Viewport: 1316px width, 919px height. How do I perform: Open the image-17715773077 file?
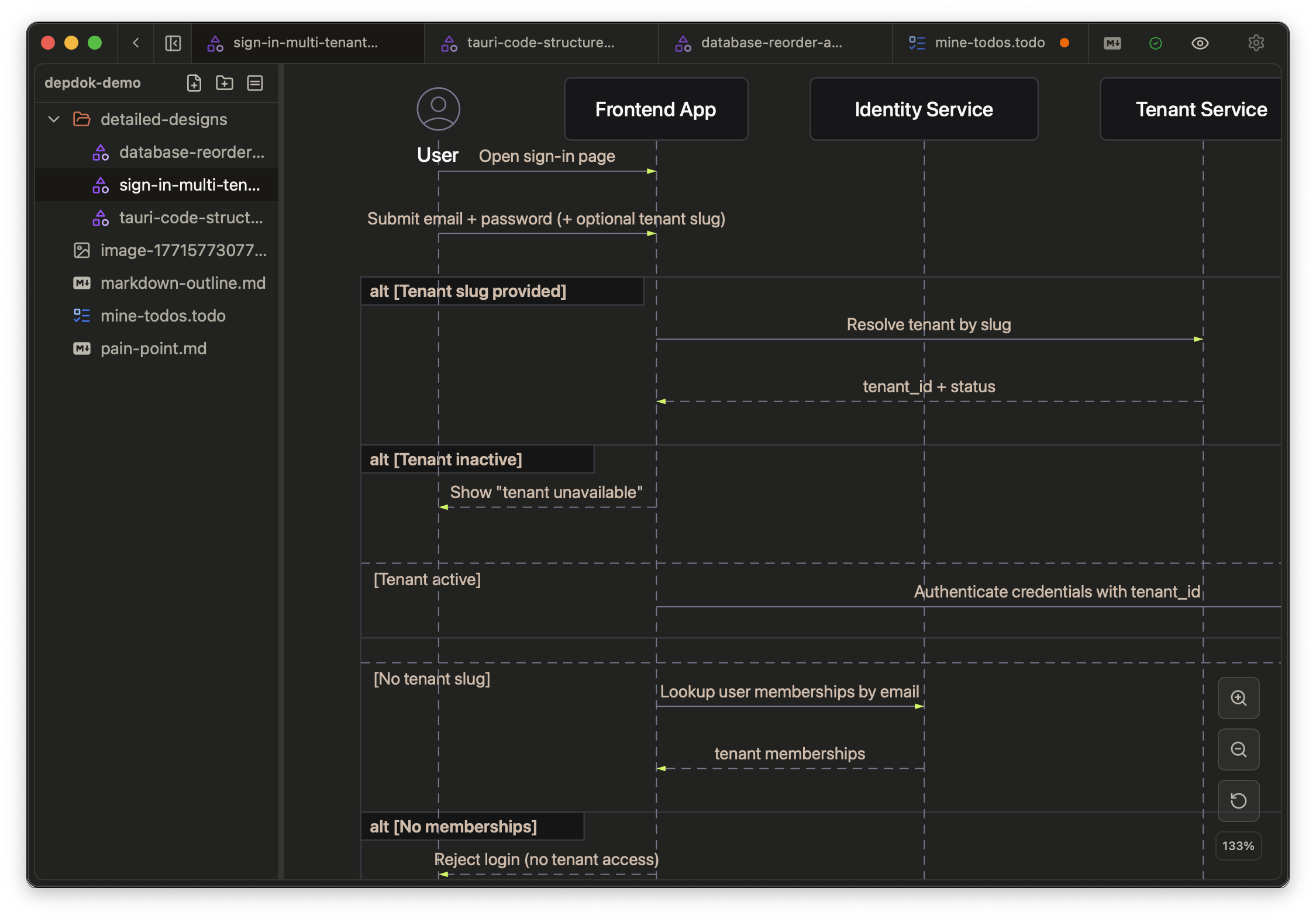coord(182,250)
